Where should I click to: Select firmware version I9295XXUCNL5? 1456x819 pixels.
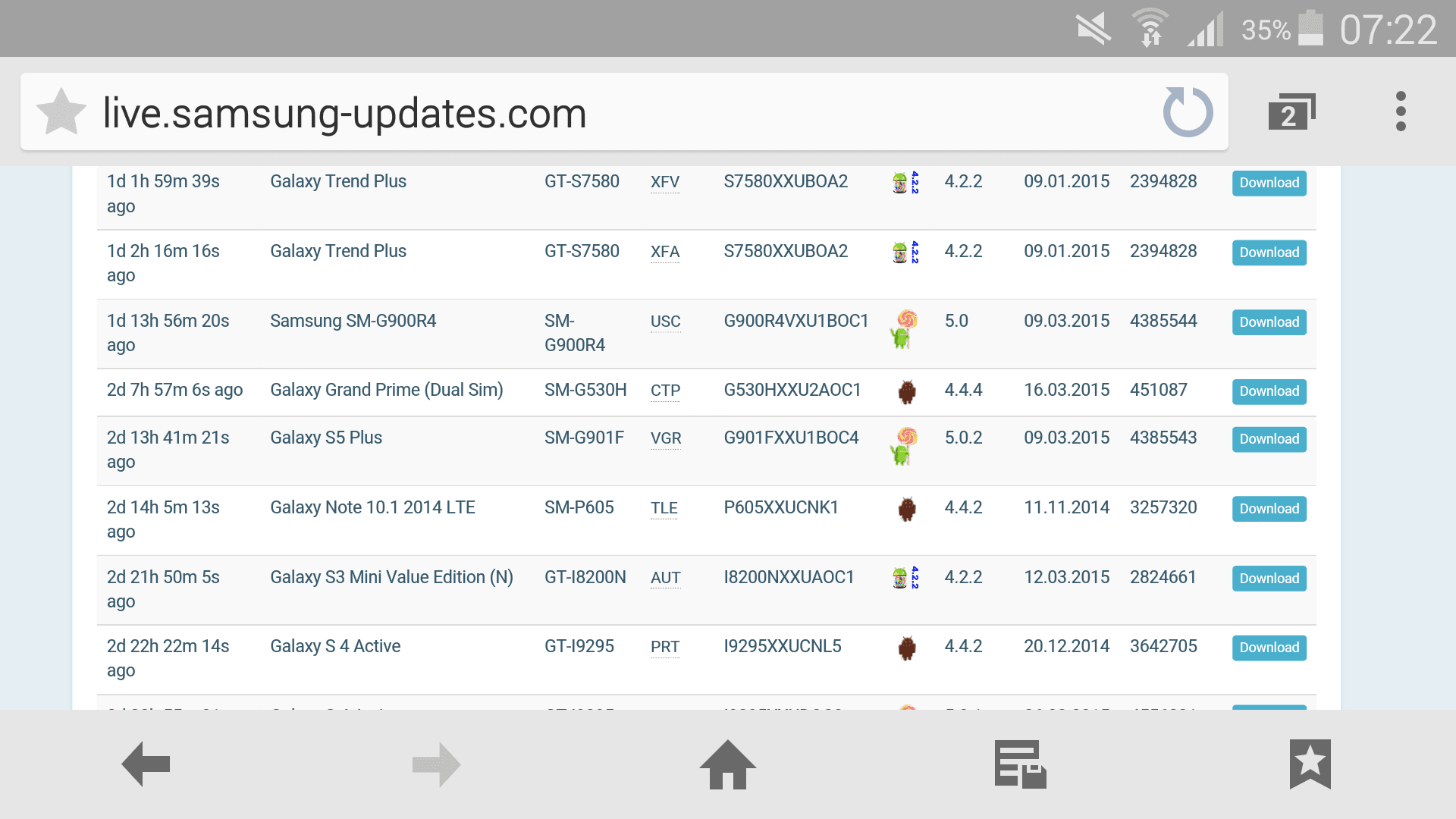[783, 646]
